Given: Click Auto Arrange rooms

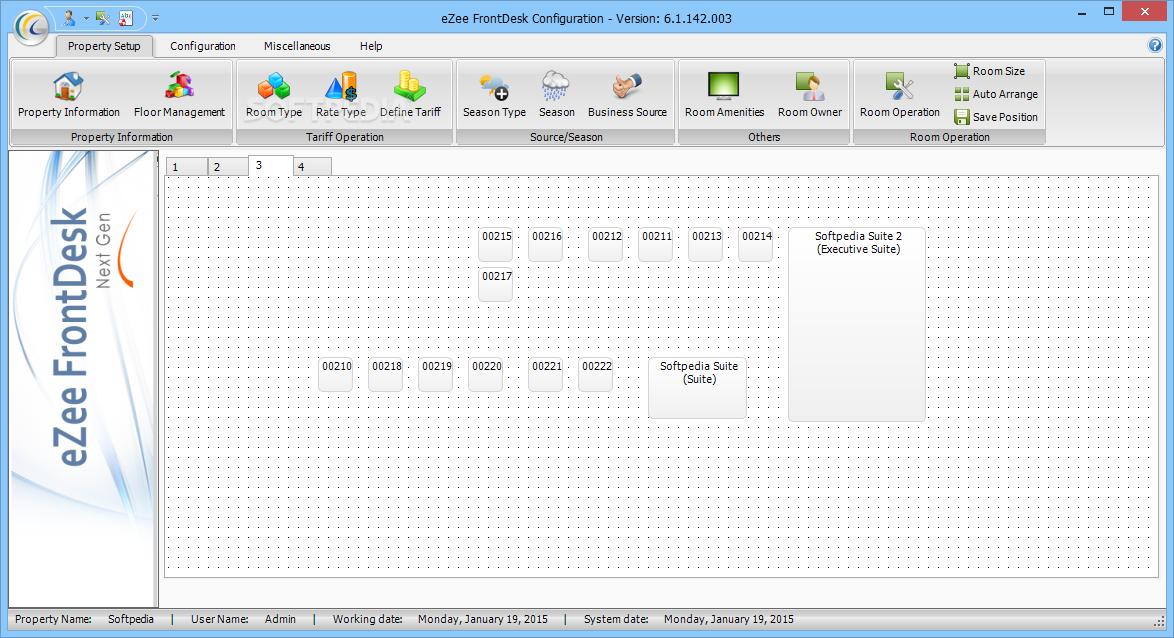Looking at the screenshot, I should coord(996,94).
